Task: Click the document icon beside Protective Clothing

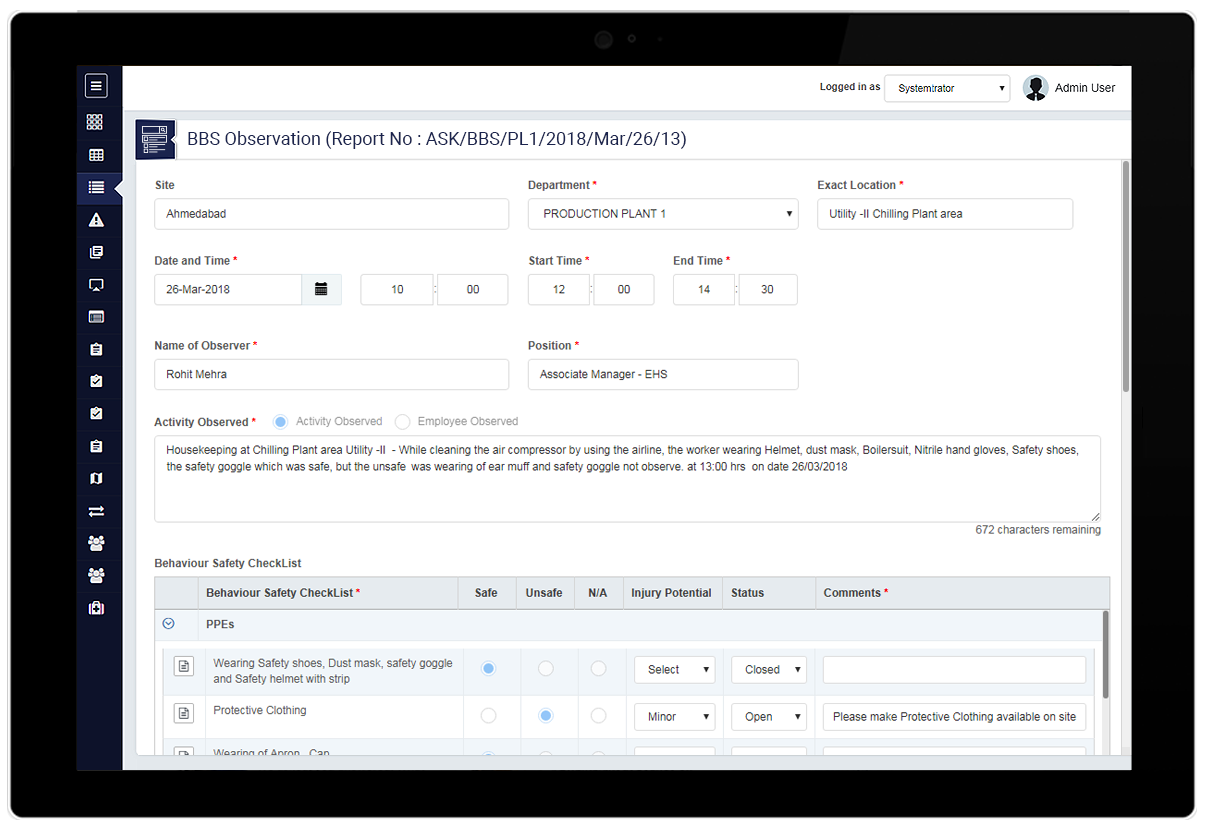Action: (183, 713)
